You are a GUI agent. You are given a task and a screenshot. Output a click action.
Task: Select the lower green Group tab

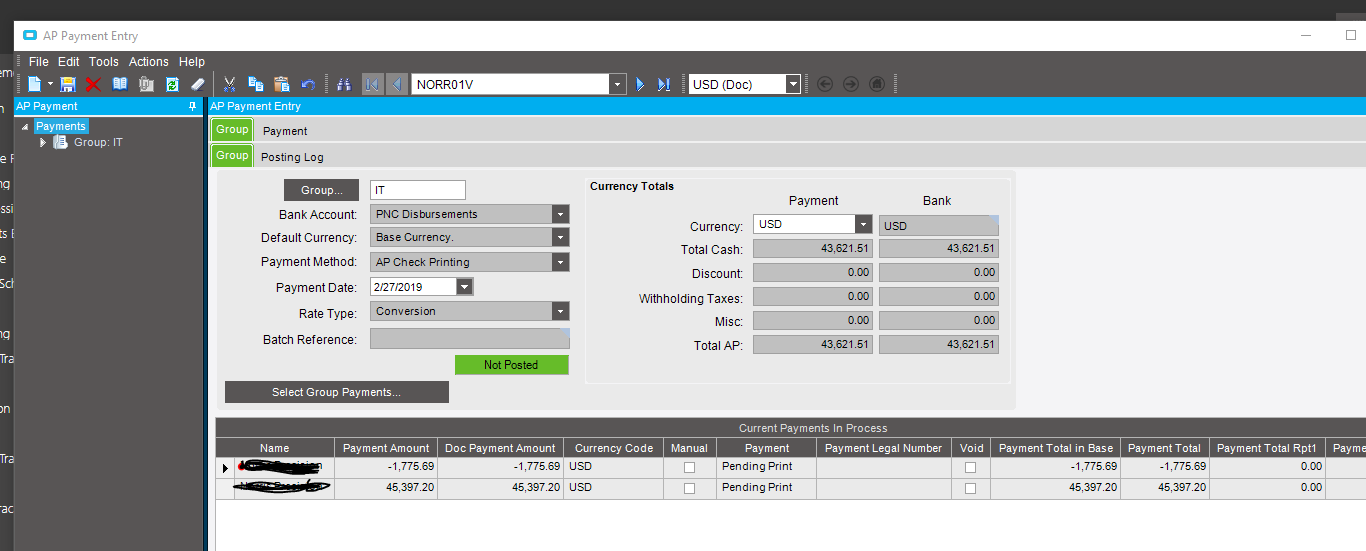tap(232, 156)
